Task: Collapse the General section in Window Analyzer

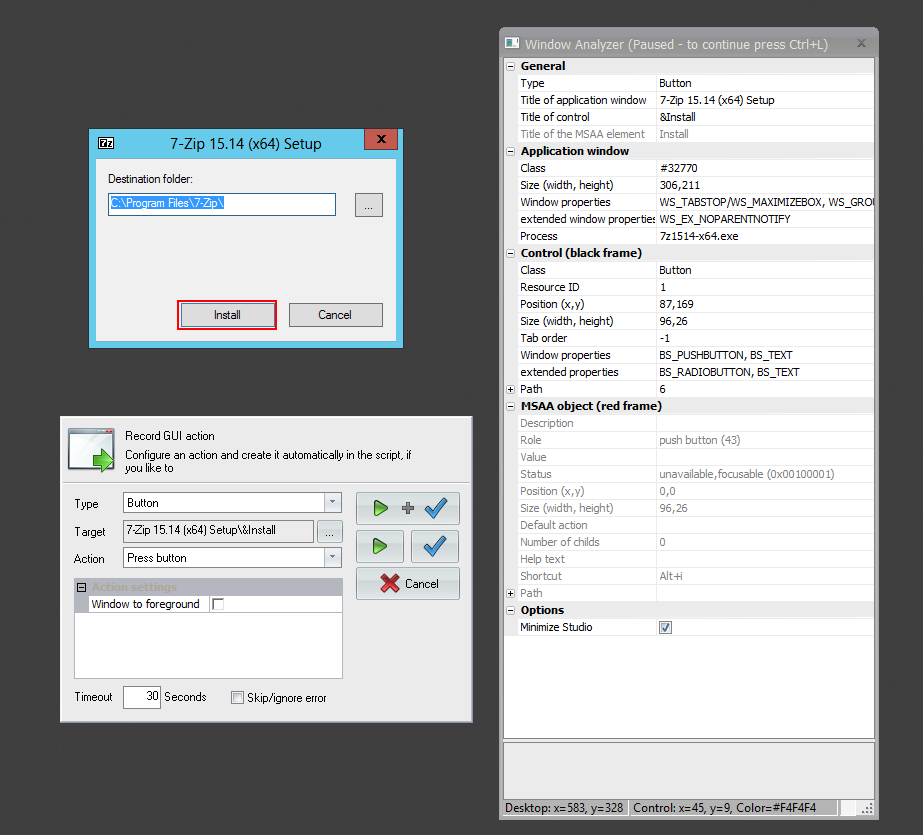Action: (511, 66)
